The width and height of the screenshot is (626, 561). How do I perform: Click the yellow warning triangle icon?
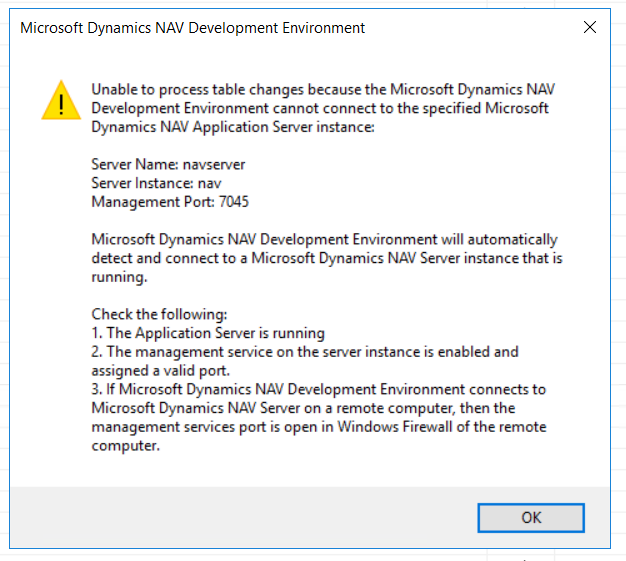point(61,100)
